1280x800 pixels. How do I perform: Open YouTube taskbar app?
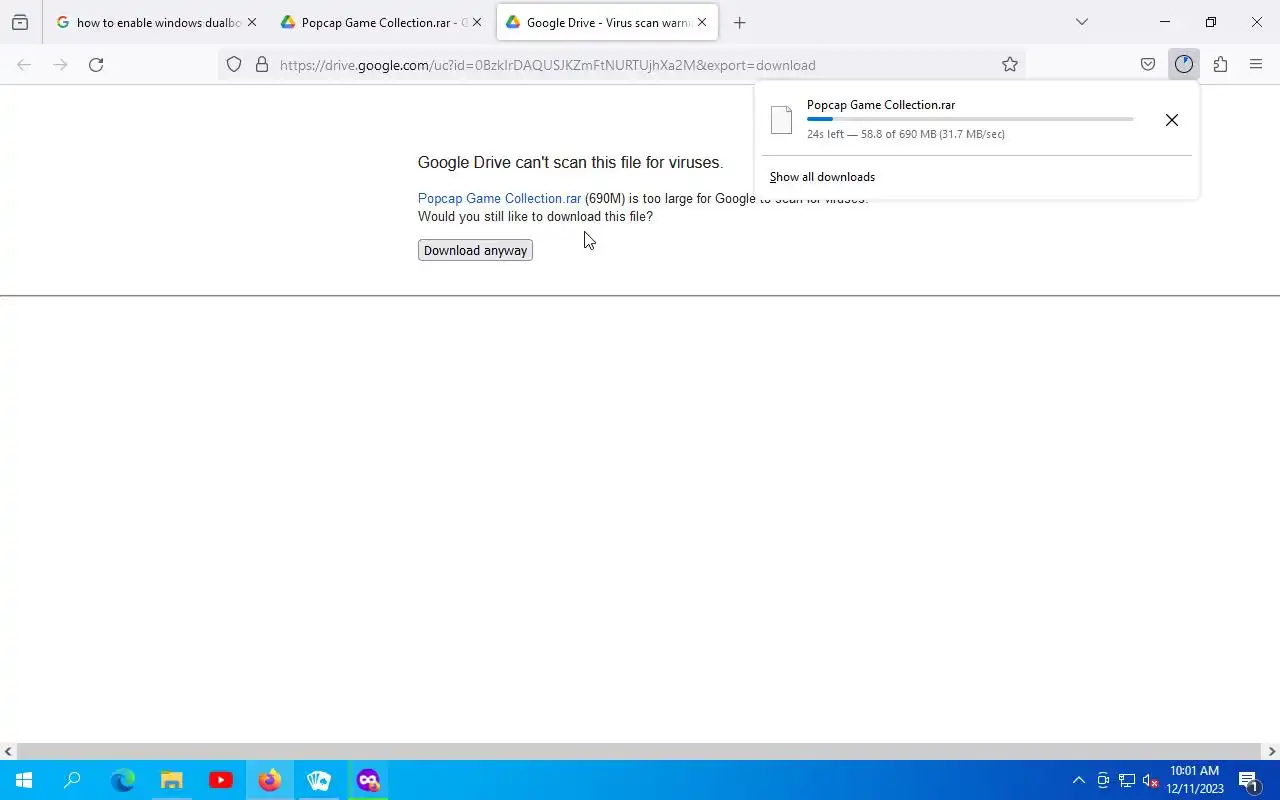(221, 780)
